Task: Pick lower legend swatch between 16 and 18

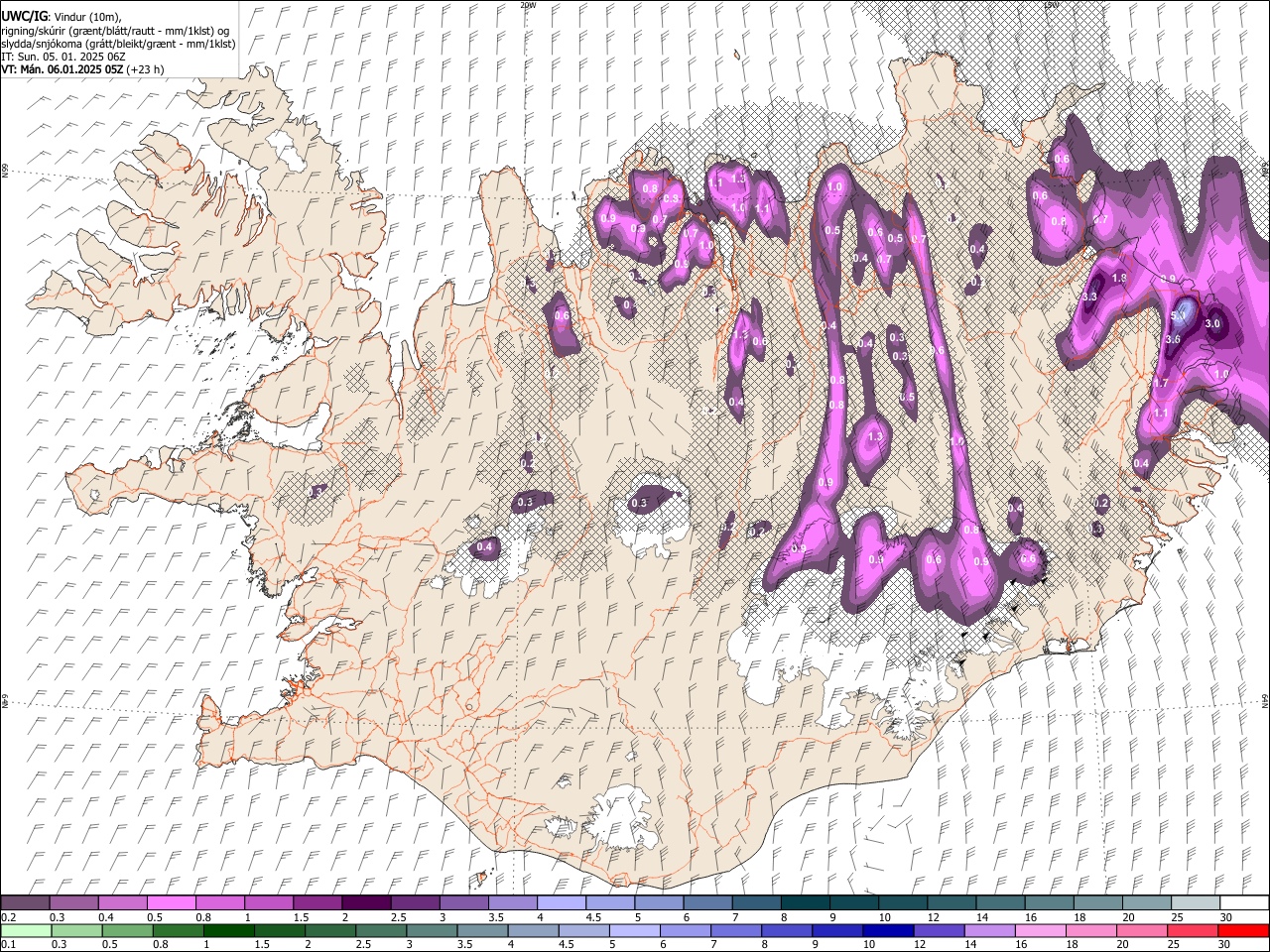Action: point(1040,930)
